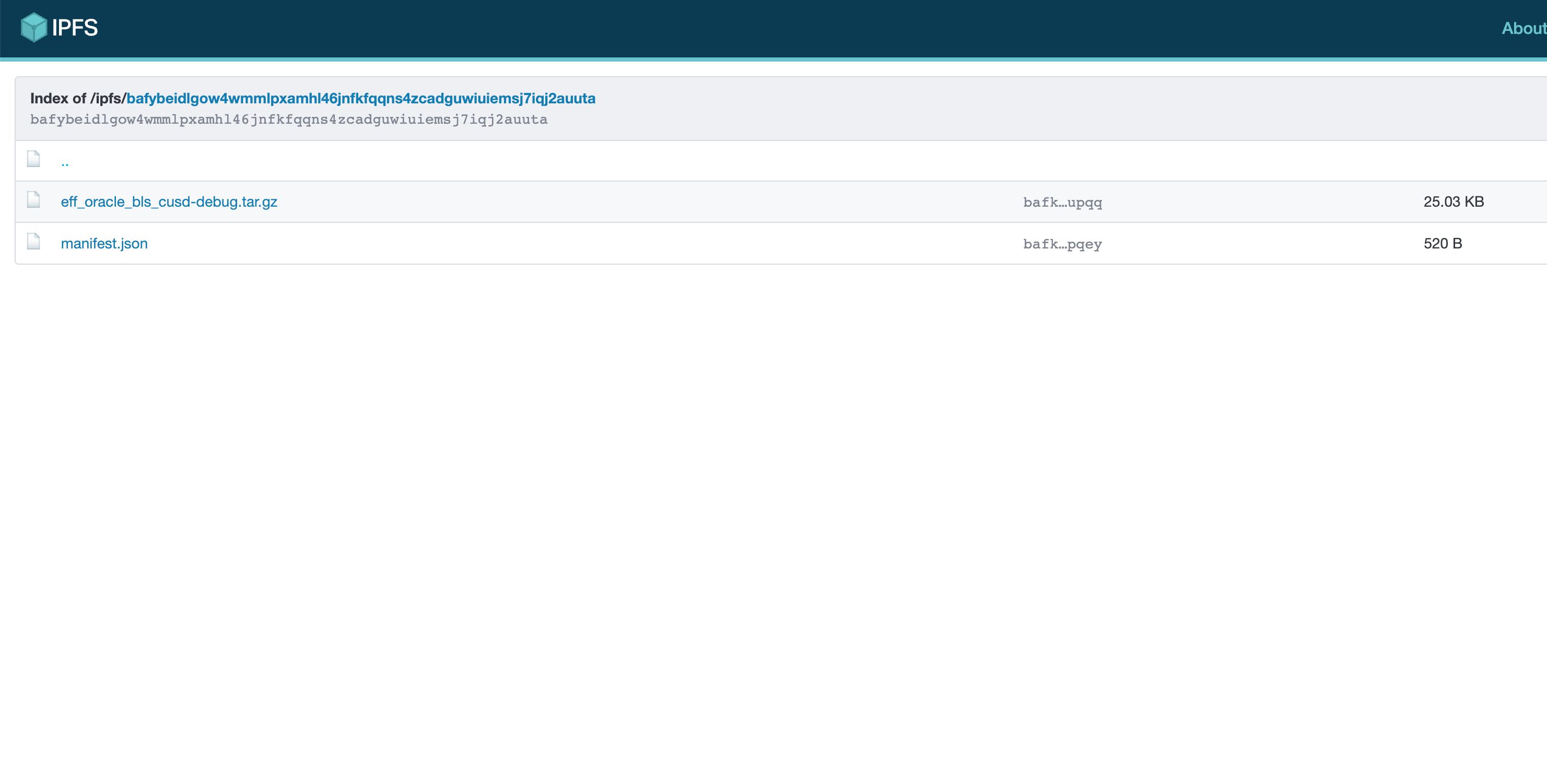Click the bafk…upqq hash link
Image resolution: width=1547 pixels, height=784 pixels.
[1062, 203]
